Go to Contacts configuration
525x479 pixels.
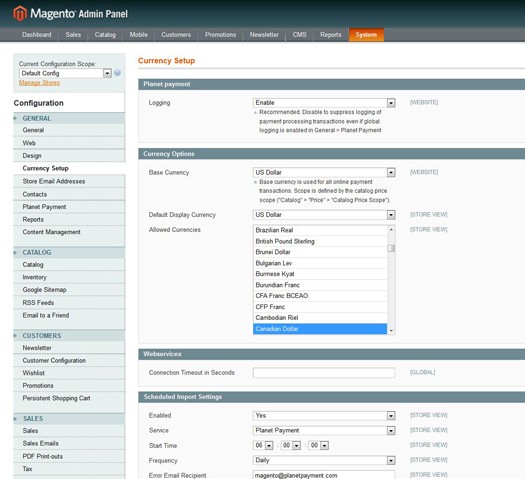pyautogui.click(x=69, y=194)
